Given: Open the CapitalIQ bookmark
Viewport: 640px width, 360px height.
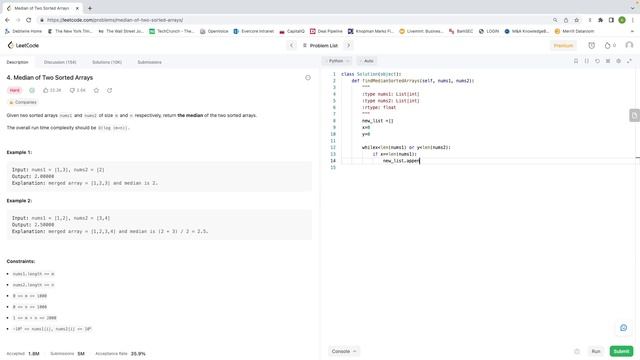Looking at the screenshot, I should 292,31.
